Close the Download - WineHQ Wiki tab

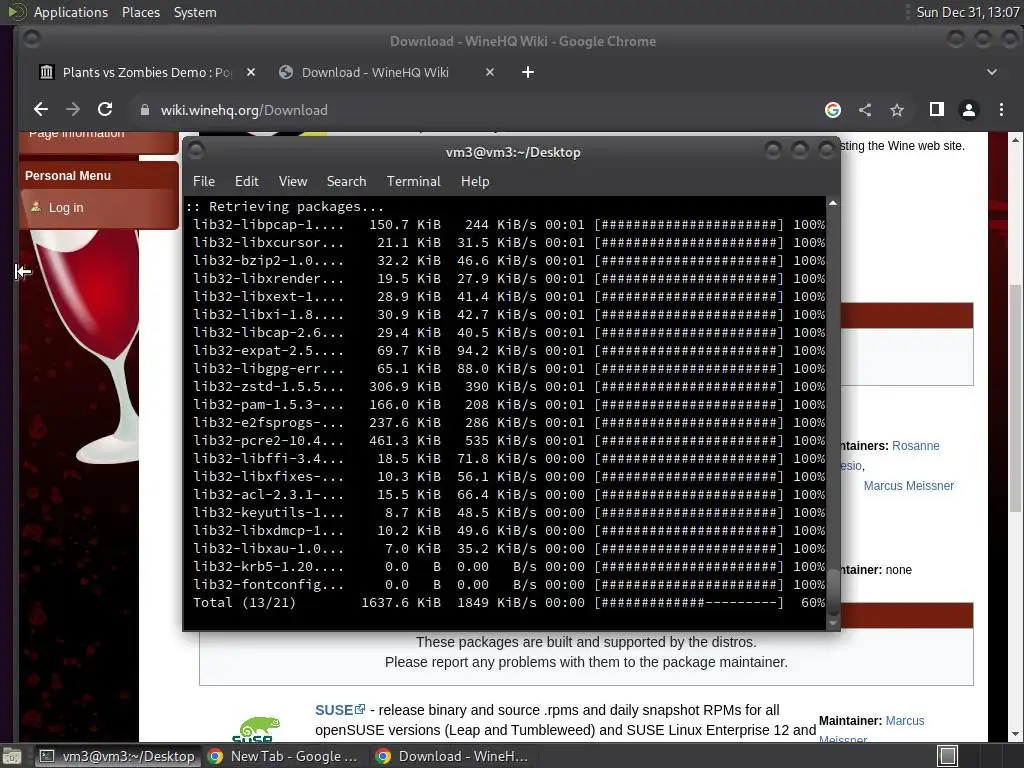tap(490, 72)
